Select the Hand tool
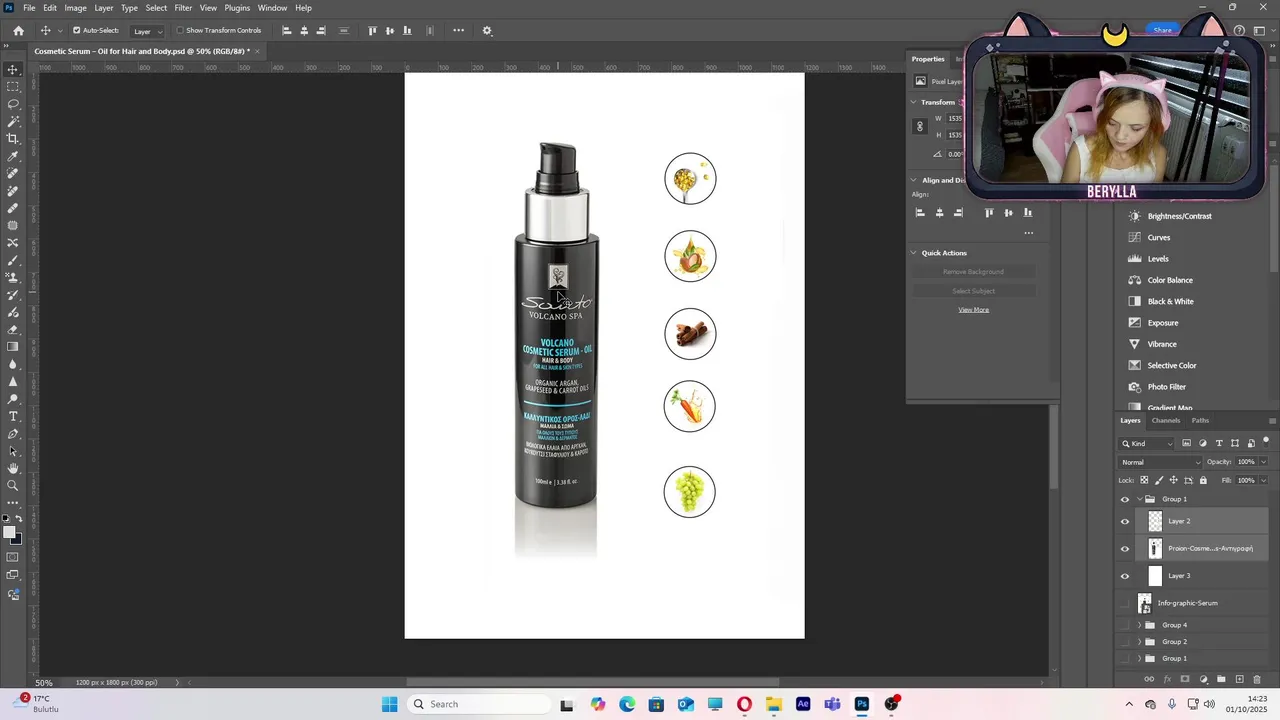This screenshot has height=720, width=1280. (x=13, y=468)
